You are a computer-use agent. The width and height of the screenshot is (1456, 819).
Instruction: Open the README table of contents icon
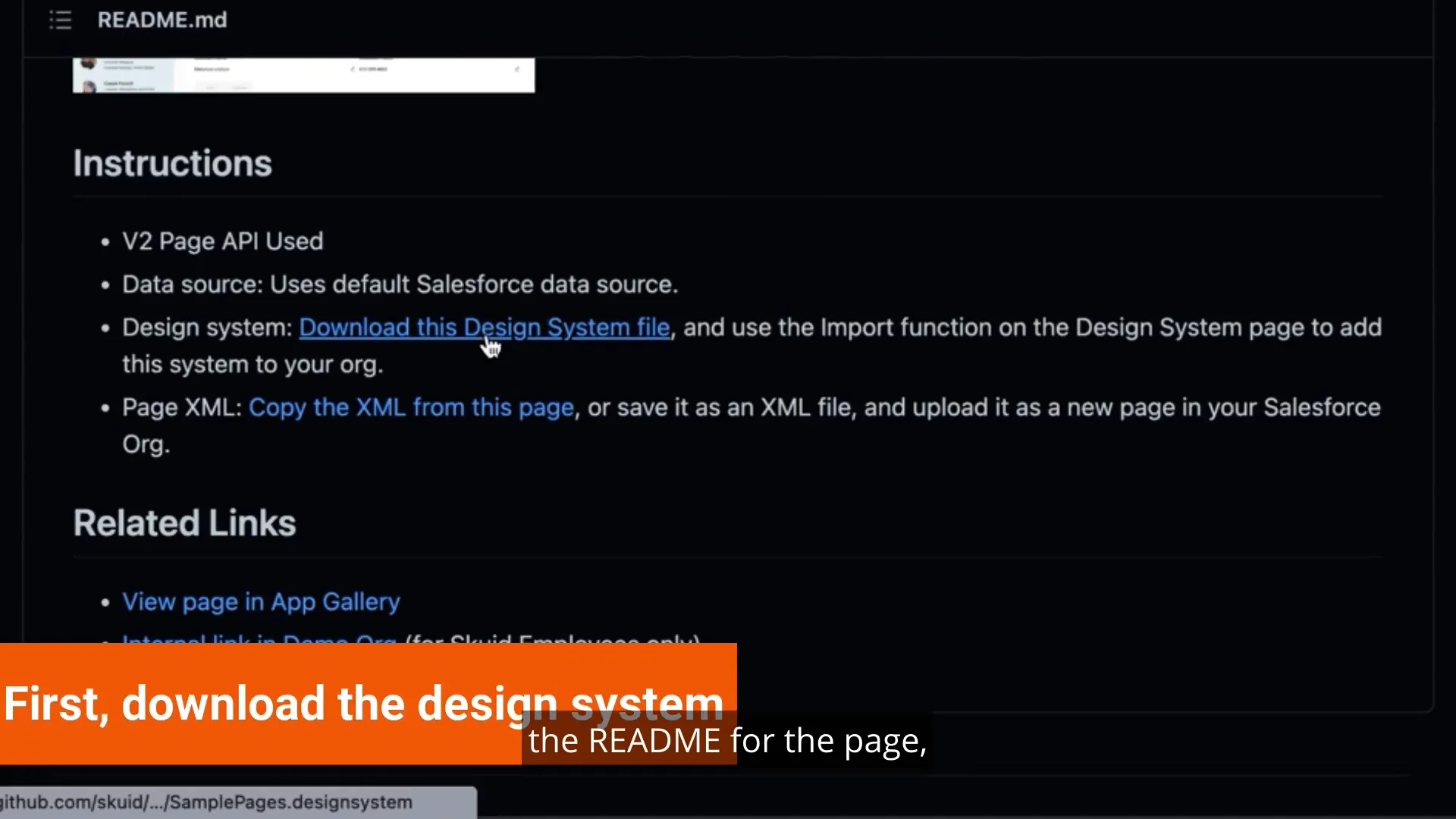pos(61,20)
